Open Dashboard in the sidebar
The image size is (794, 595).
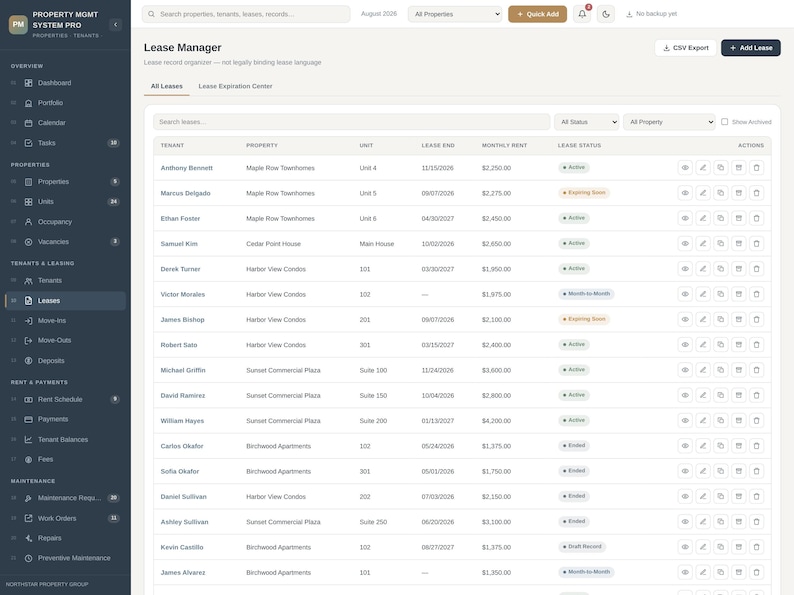(x=65, y=83)
